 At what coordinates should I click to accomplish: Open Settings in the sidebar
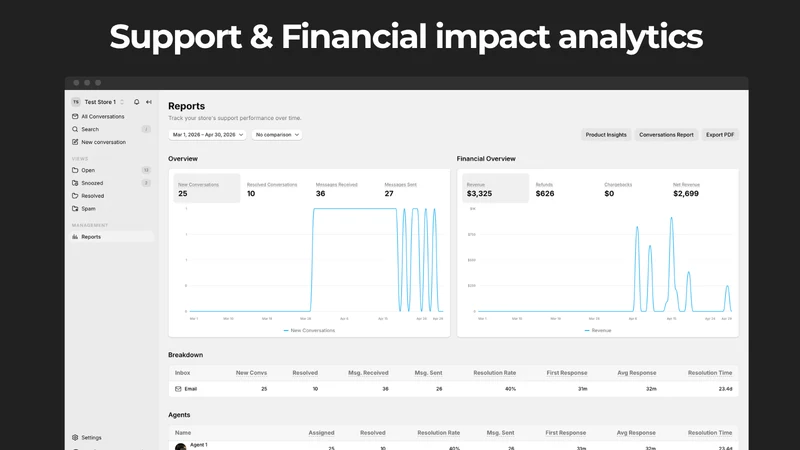(x=111, y=437)
